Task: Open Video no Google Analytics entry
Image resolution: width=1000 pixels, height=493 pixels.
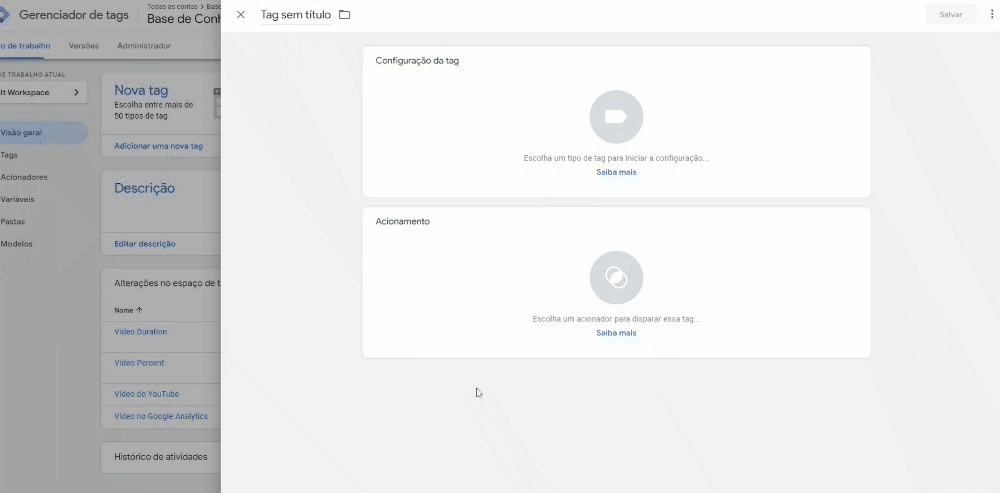Action: coord(161,416)
